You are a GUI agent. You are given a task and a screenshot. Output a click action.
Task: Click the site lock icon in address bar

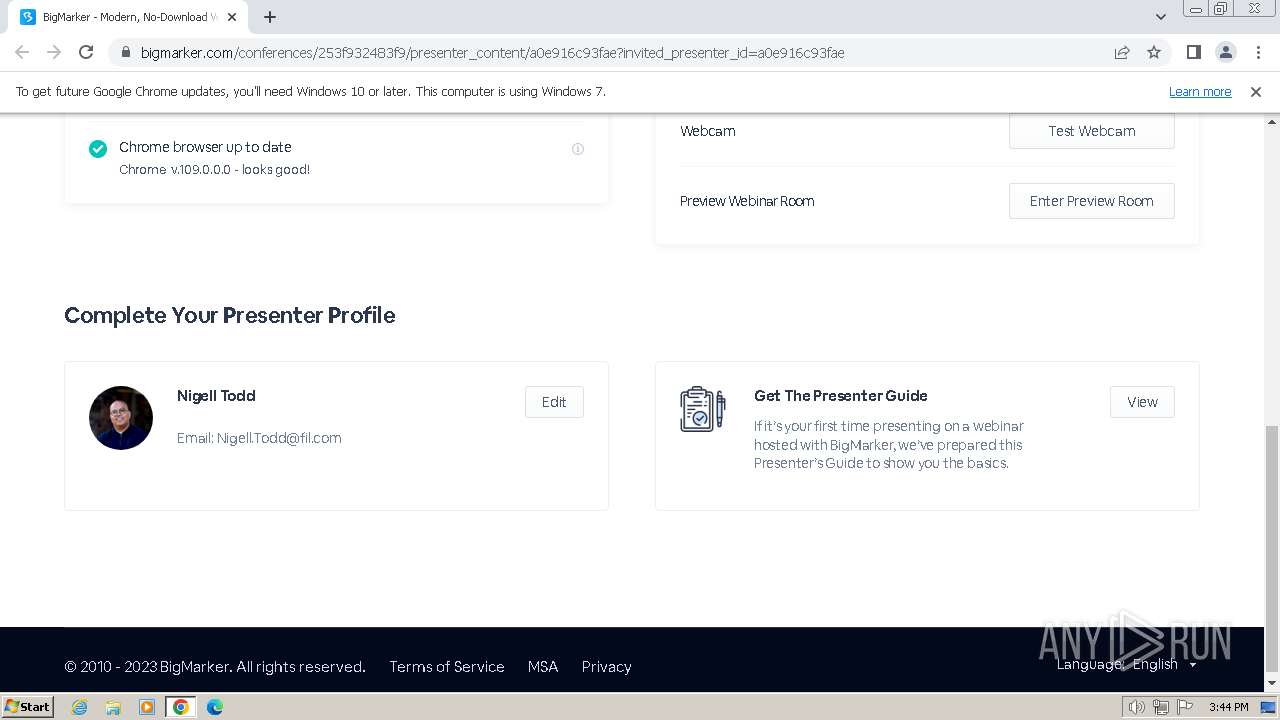(x=126, y=52)
